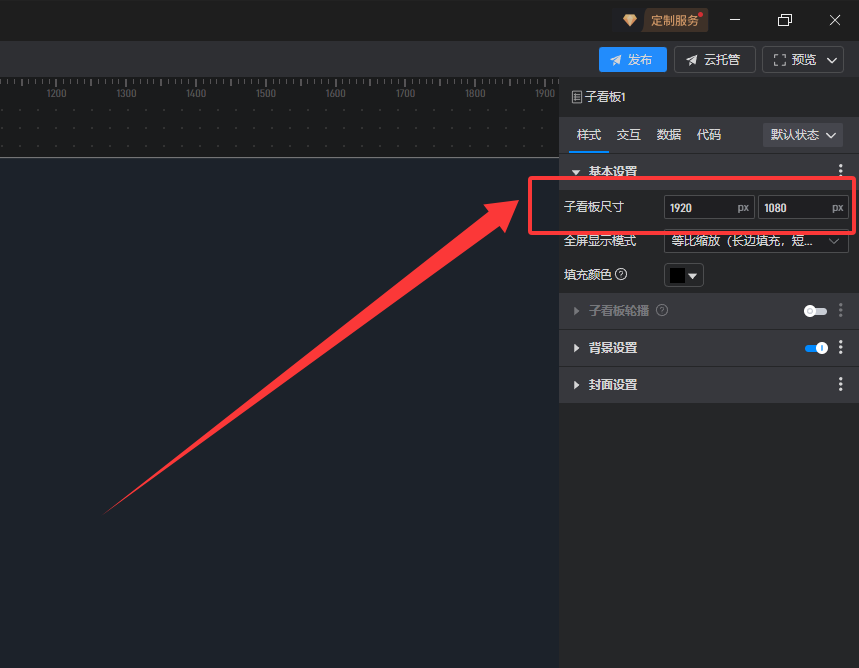Click the 子看板1 title text

click(x=605, y=98)
